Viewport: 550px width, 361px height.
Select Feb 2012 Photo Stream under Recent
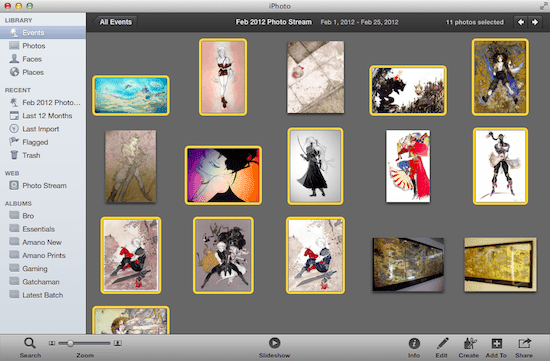tap(43, 102)
